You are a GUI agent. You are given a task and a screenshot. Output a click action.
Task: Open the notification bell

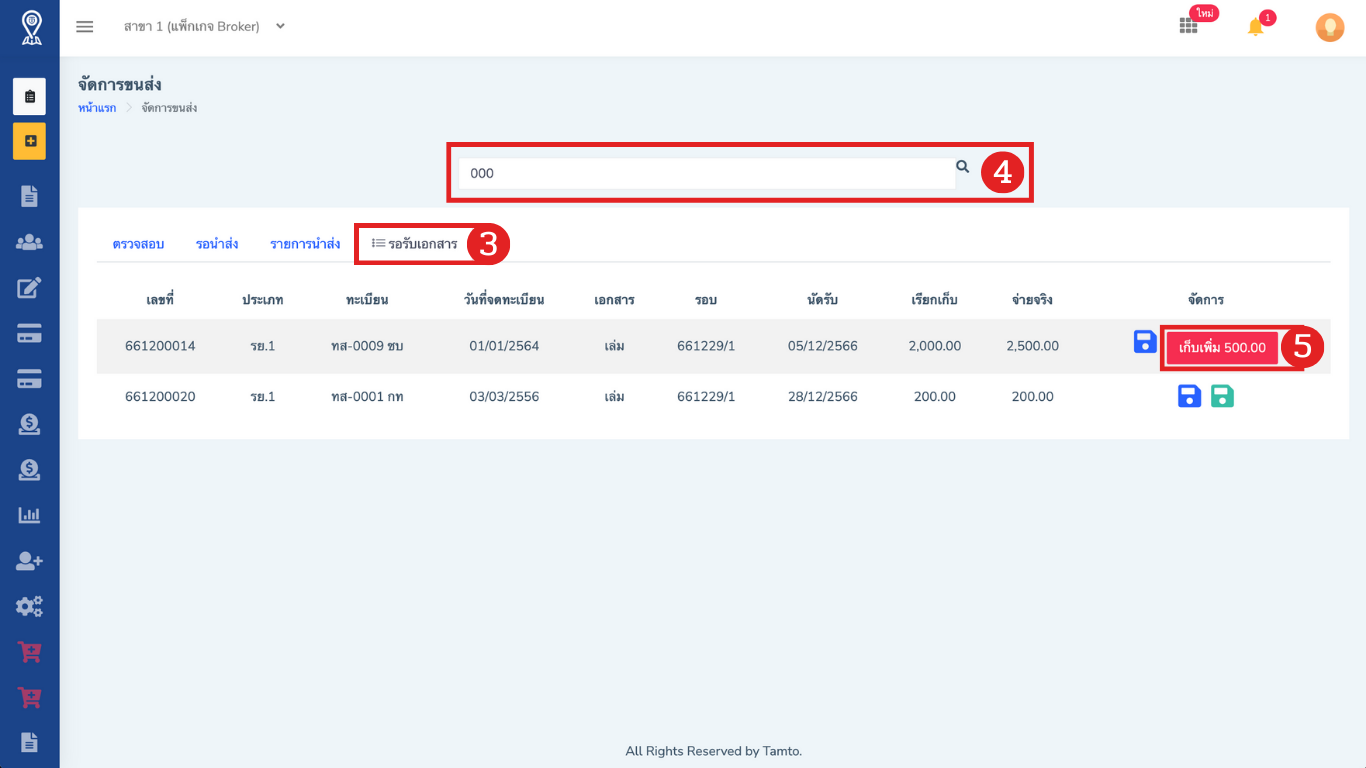[x=1256, y=27]
